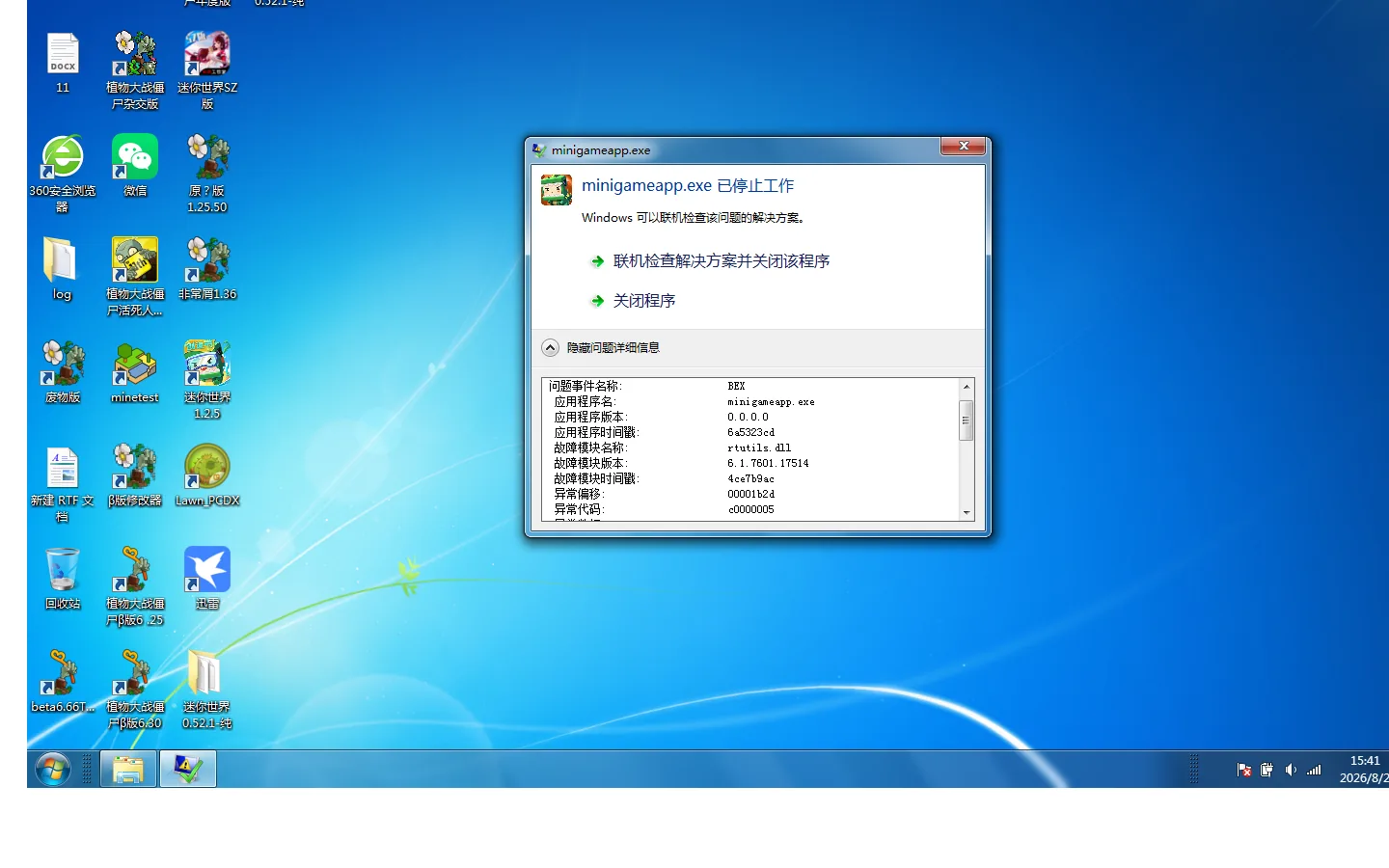Select the 原?版 1.25.50 desktop shortcut
Viewport: 1389px width, 868px height.
coord(207,174)
